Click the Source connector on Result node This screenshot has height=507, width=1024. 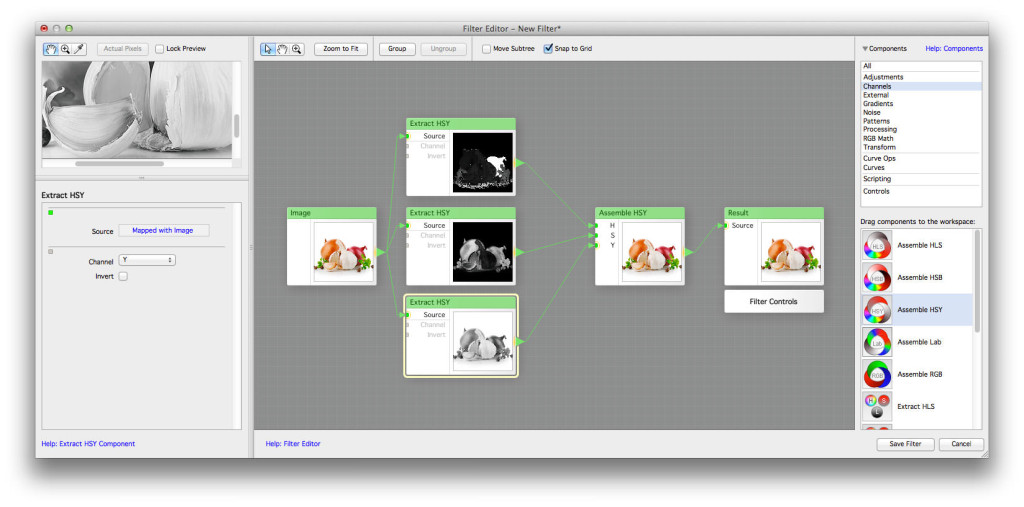coord(726,225)
